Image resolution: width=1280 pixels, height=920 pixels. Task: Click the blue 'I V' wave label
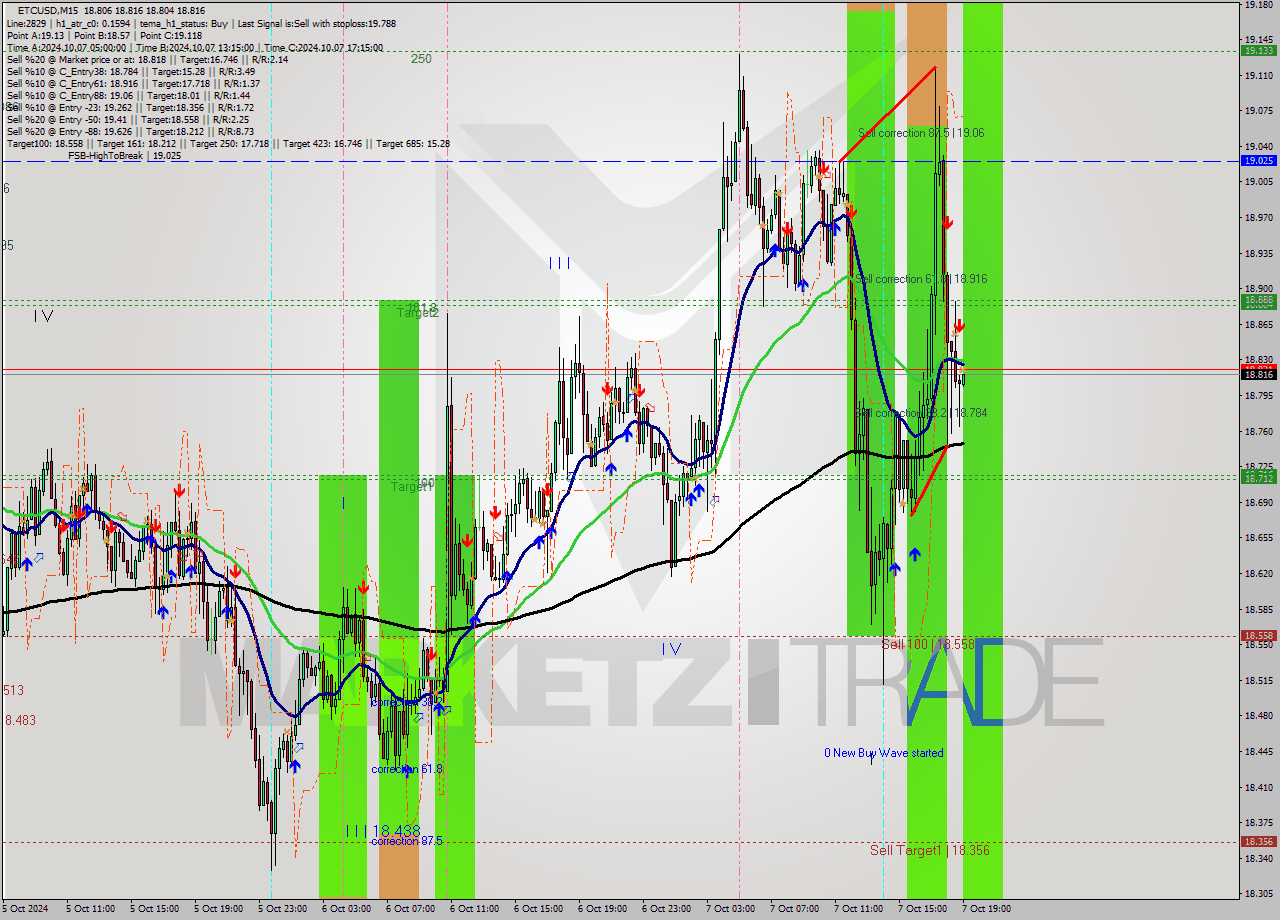(671, 649)
